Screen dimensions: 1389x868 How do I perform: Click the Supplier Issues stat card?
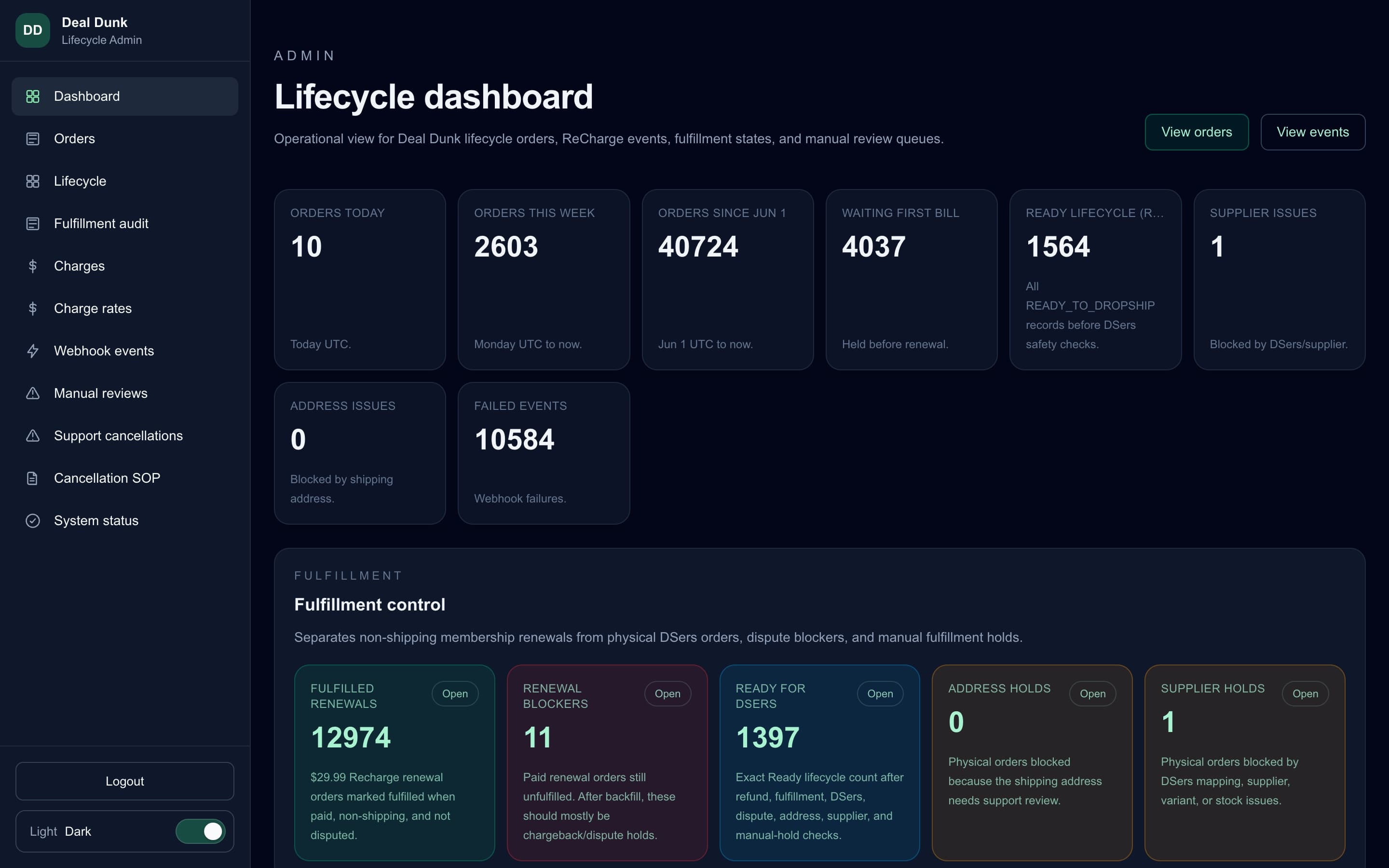[1280, 280]
